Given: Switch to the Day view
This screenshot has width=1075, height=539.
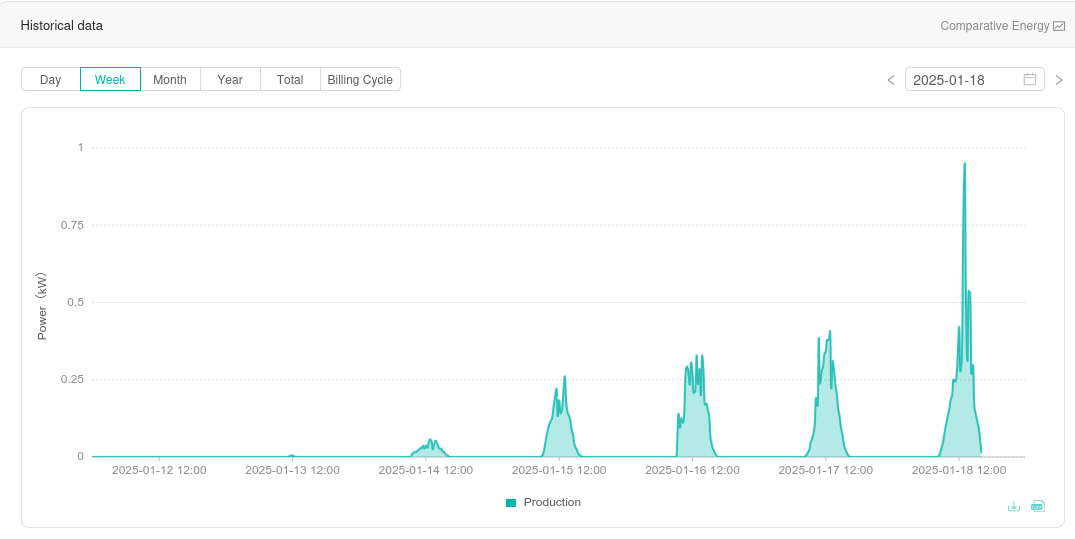Looking at the screenshot, I should pos(51,80).
